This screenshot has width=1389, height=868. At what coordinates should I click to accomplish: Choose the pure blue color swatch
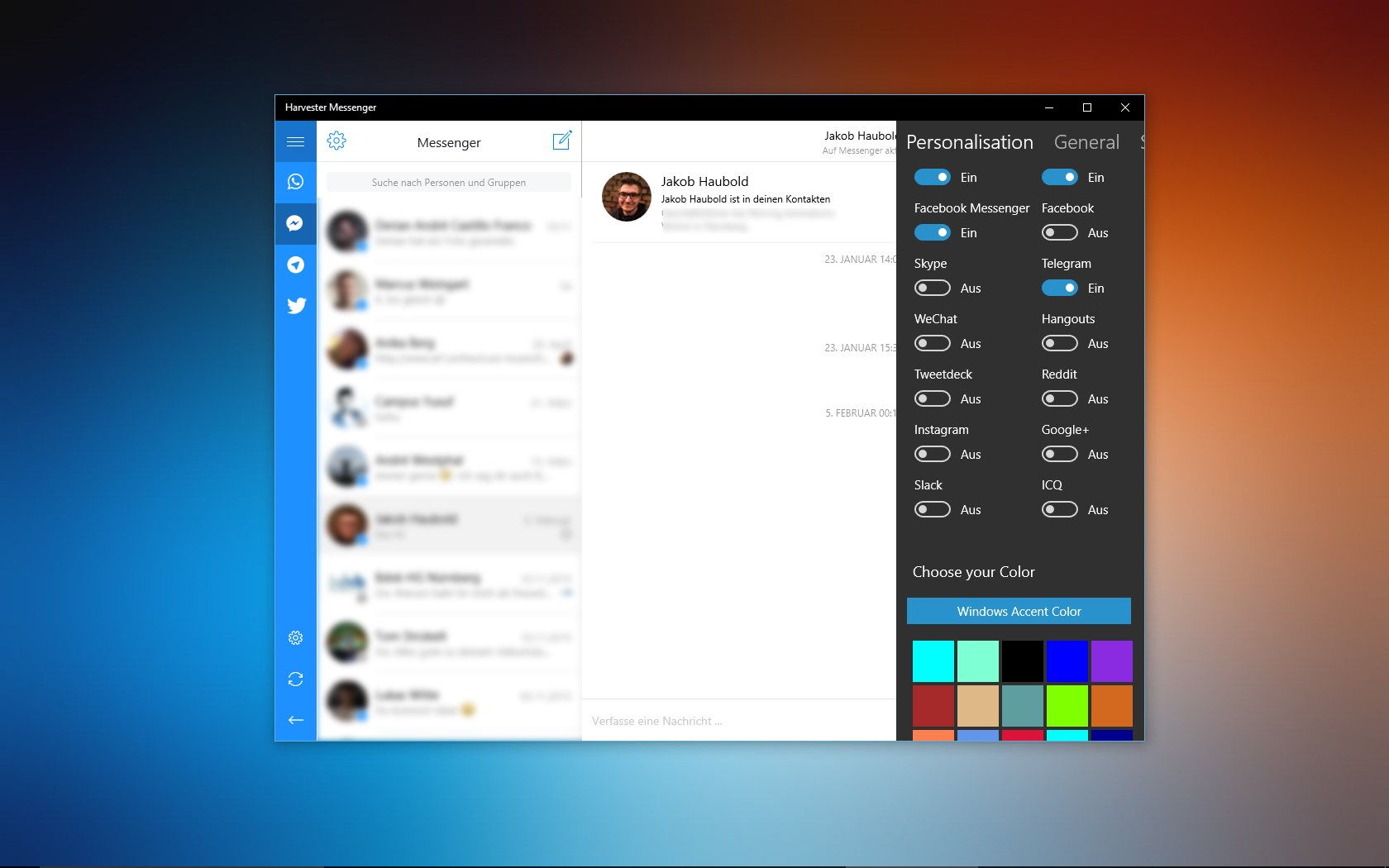(1067, 661)
